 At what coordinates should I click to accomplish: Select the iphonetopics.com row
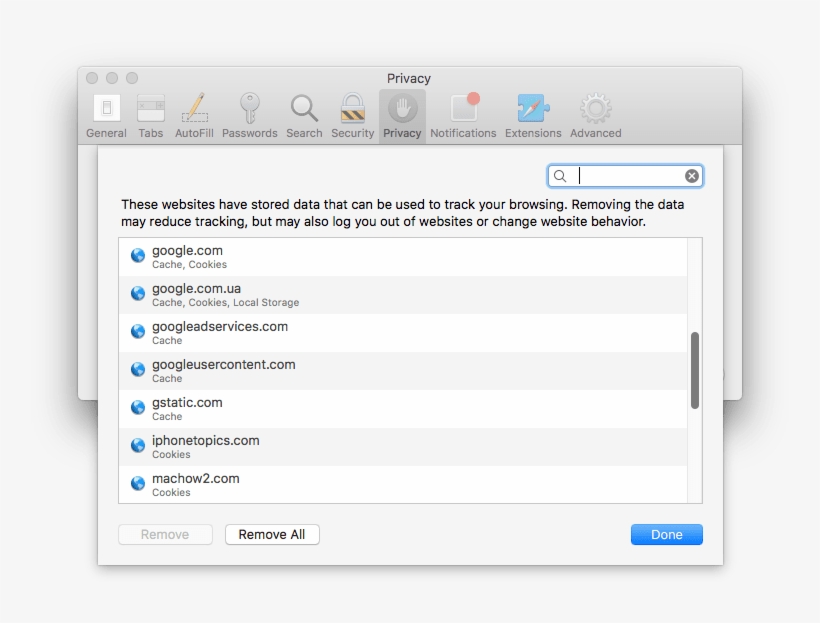(403, 447)
